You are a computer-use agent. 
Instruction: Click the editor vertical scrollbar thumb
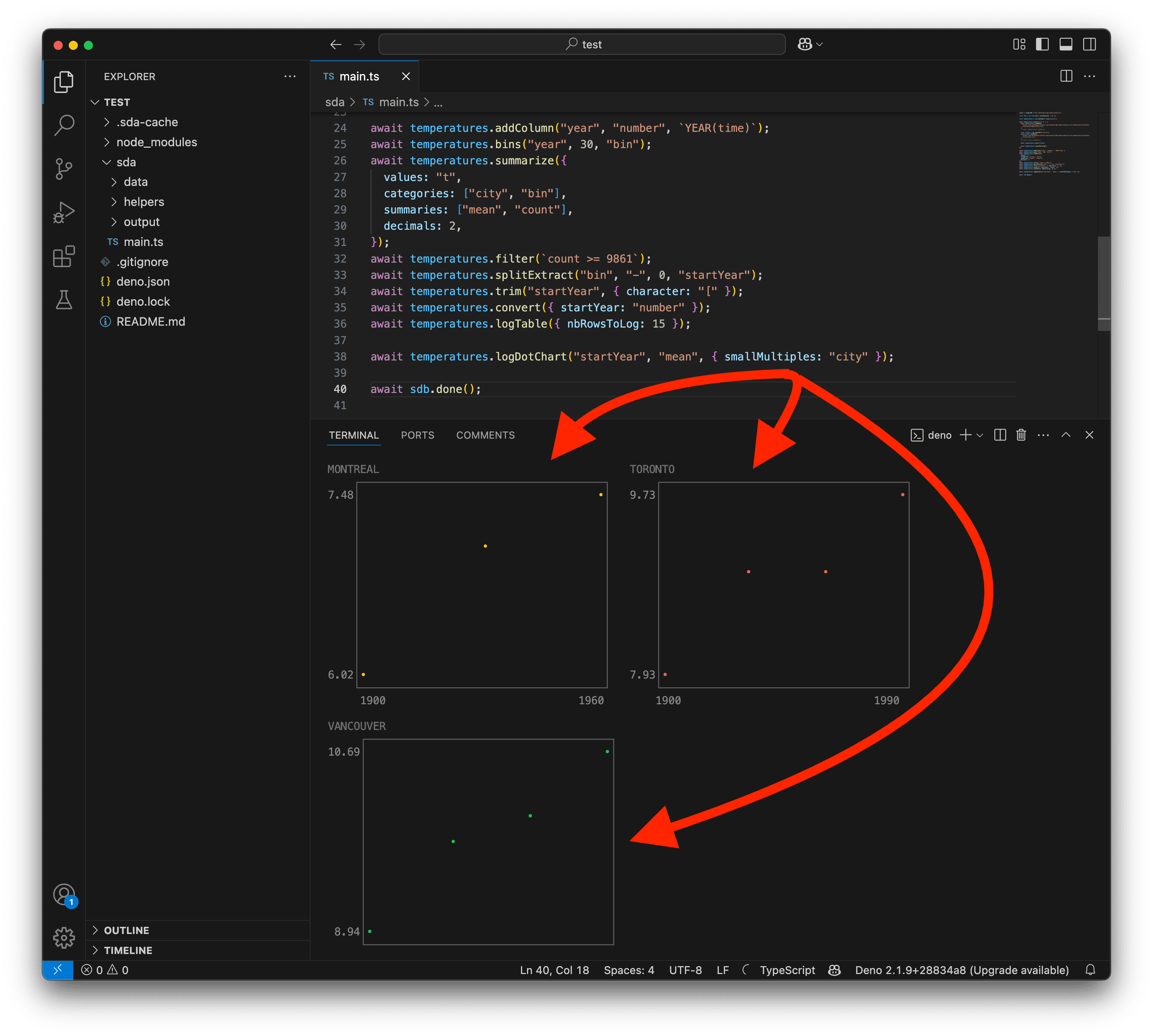coord(1104,283)
